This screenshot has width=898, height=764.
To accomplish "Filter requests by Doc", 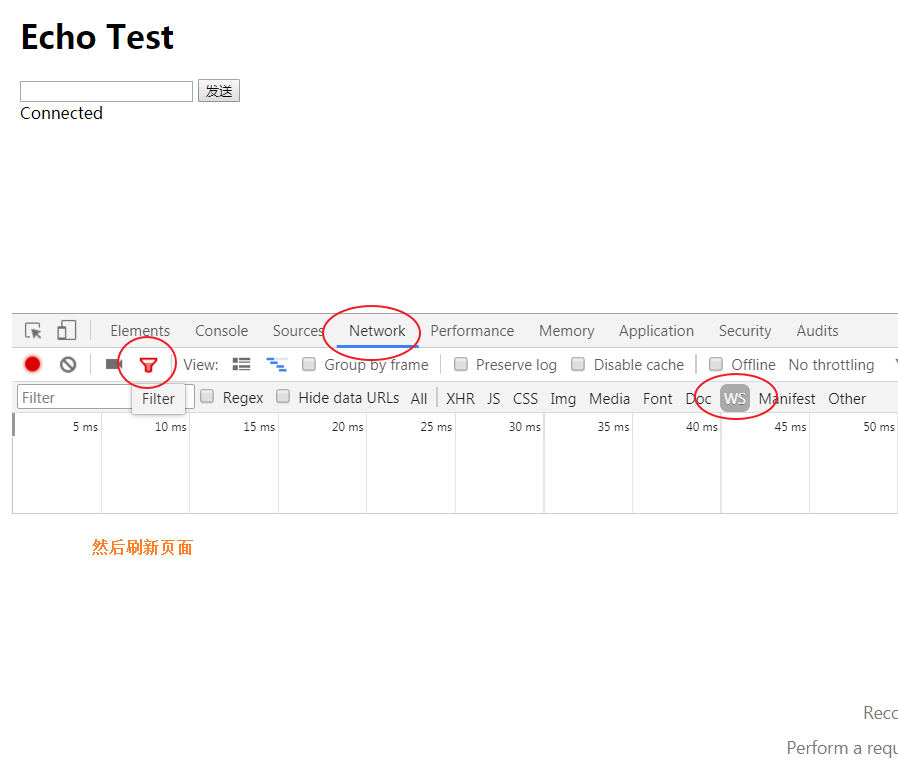I will [x=698, y=399].
